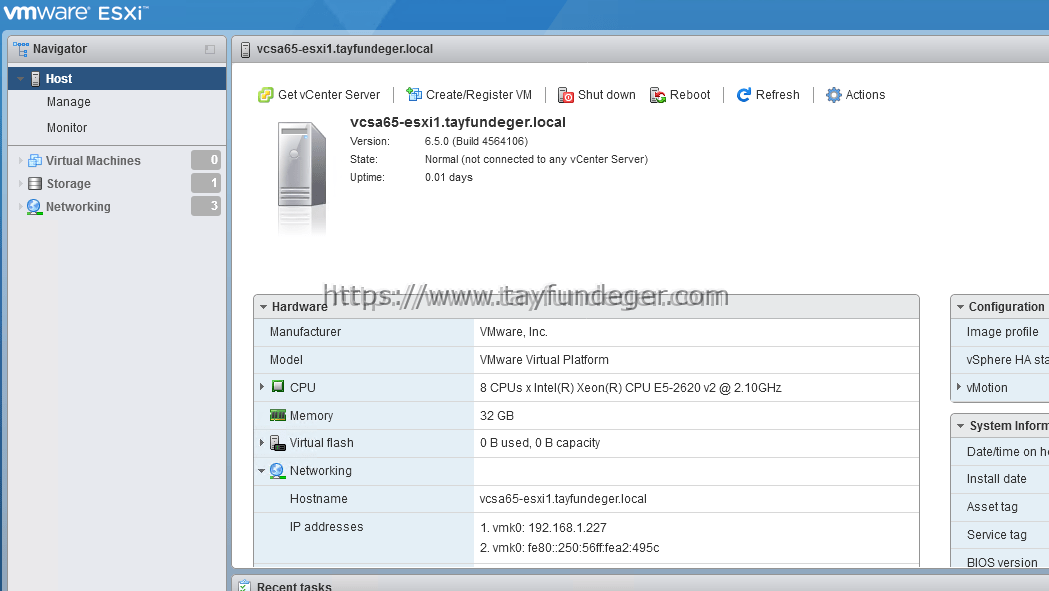1049x591 pixels.
Task: Click the Host server icon in Navigator
Action: click(35, 79)
